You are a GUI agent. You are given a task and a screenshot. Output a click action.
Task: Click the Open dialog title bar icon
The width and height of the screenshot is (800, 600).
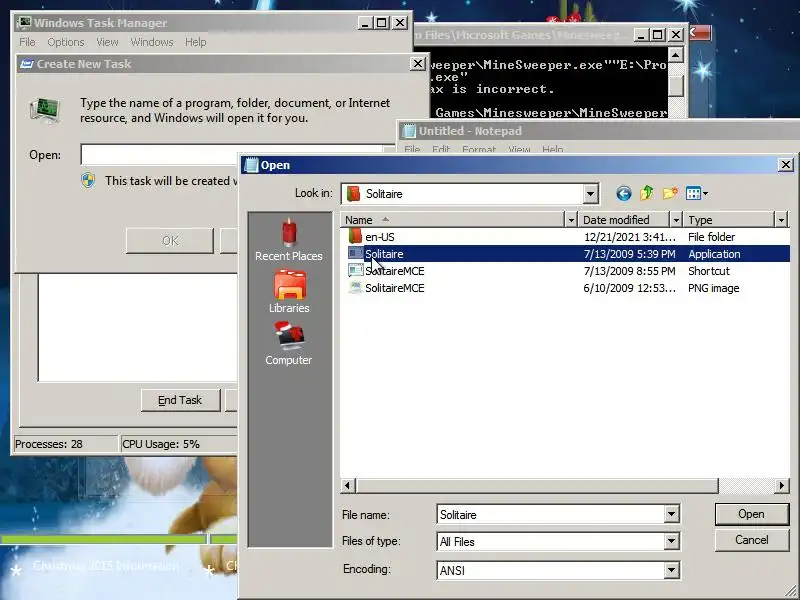tap(252, 165)
